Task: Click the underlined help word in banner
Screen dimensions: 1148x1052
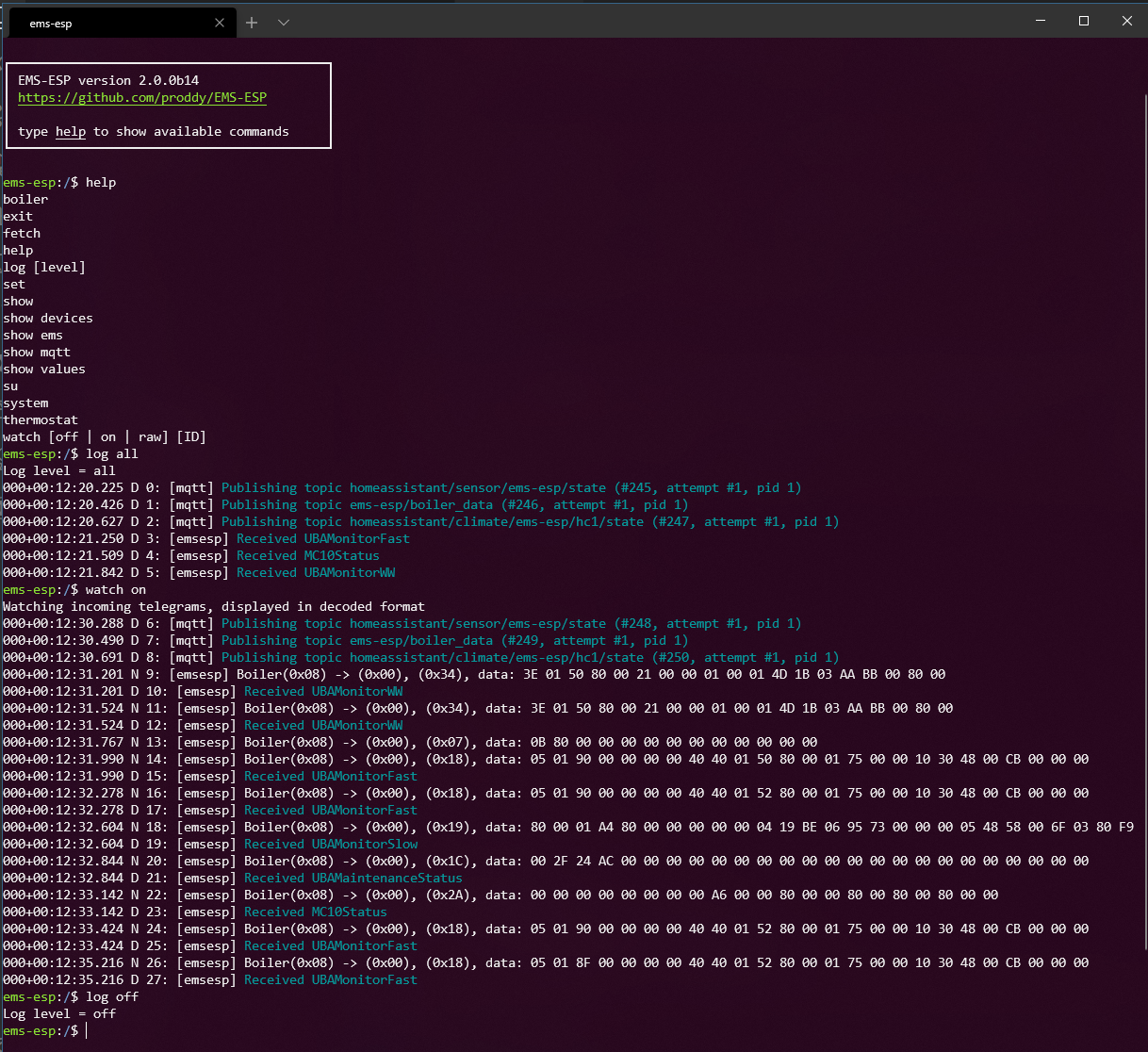Action: [71, 131]
